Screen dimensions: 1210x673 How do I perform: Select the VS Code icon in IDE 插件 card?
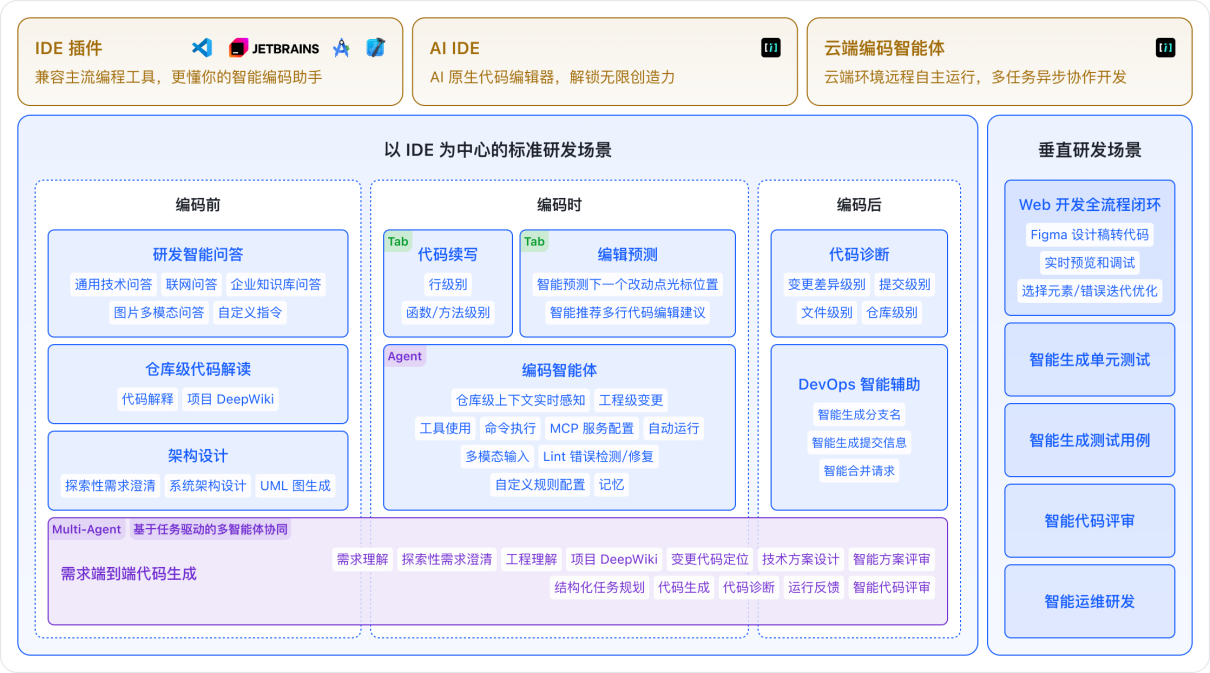click(x=198, y=46)
